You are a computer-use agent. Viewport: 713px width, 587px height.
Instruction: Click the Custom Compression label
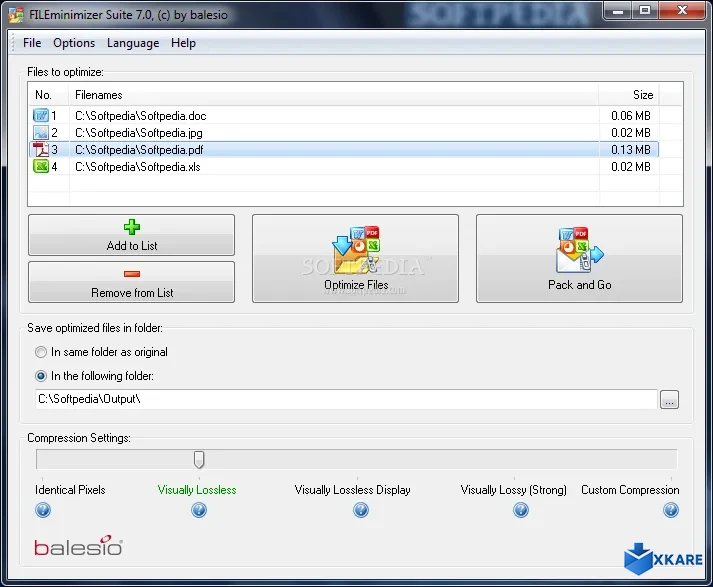(630, 490)
